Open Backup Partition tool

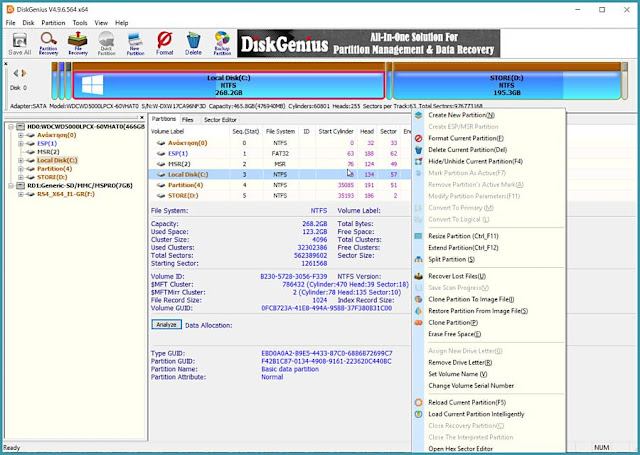pyautogui.click(x=222, y=43)
